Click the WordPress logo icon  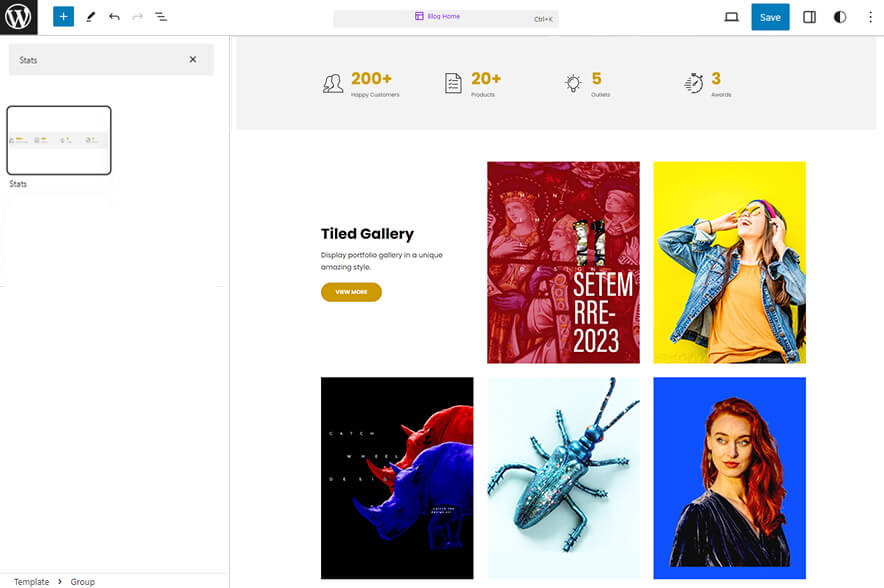[18, 17]
